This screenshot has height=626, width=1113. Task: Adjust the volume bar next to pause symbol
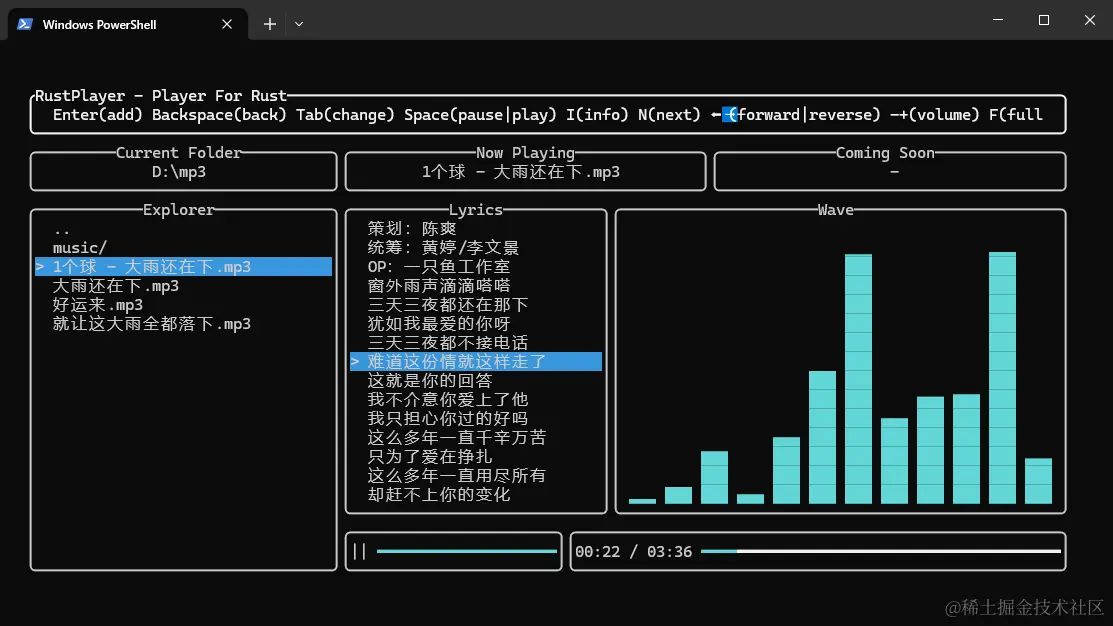466,551
